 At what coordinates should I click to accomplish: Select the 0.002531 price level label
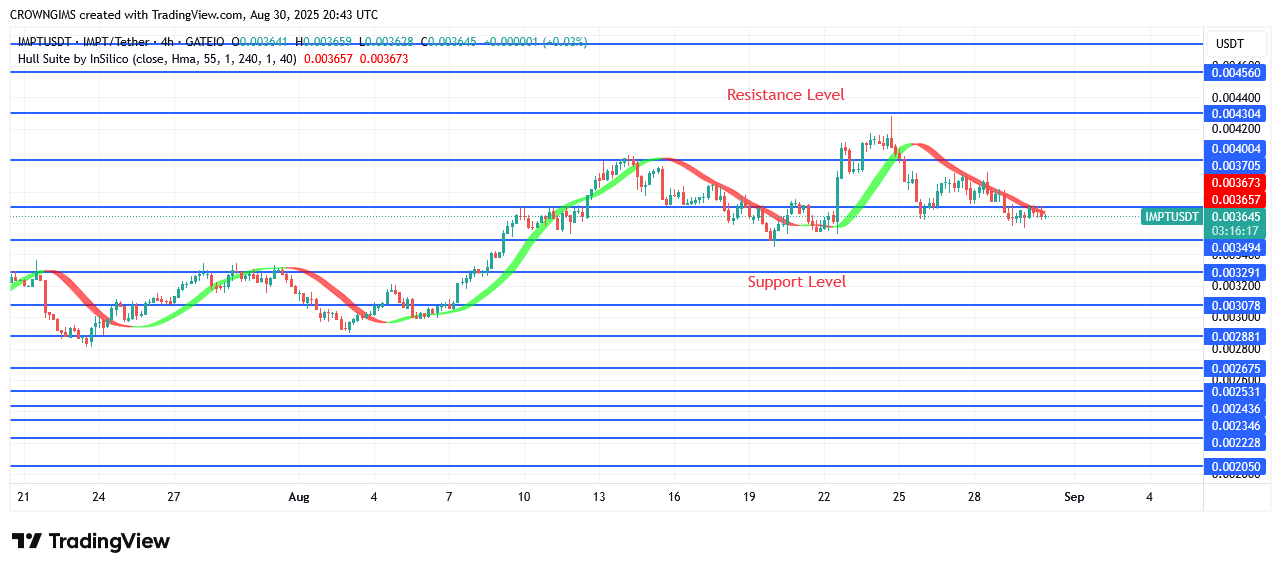click(1236, 392)
